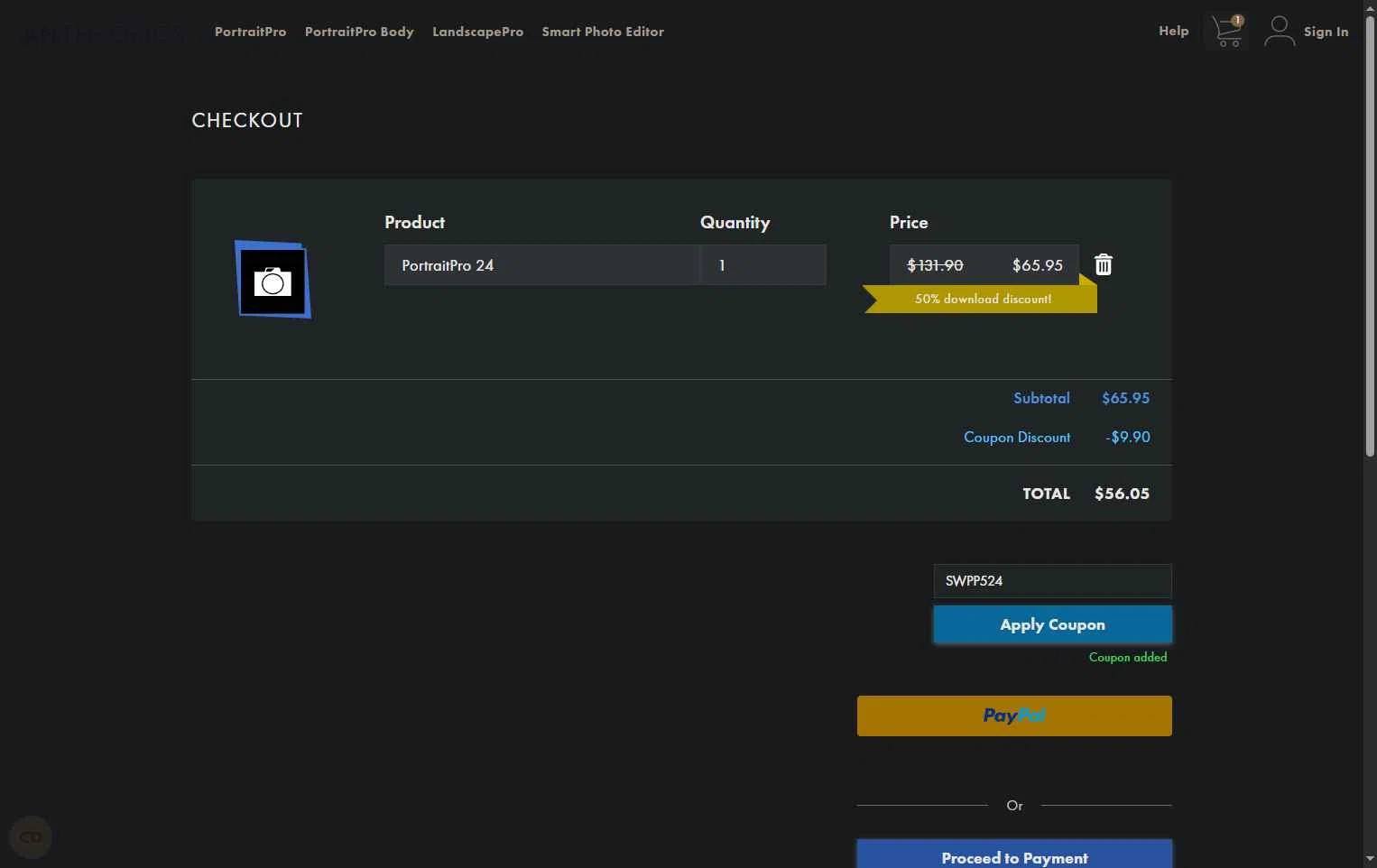The width and height of the screenshot is (1377, 868).
Task: Delete PortraitPro 24 using the trash icon
Action: [x=1103, y=264]
